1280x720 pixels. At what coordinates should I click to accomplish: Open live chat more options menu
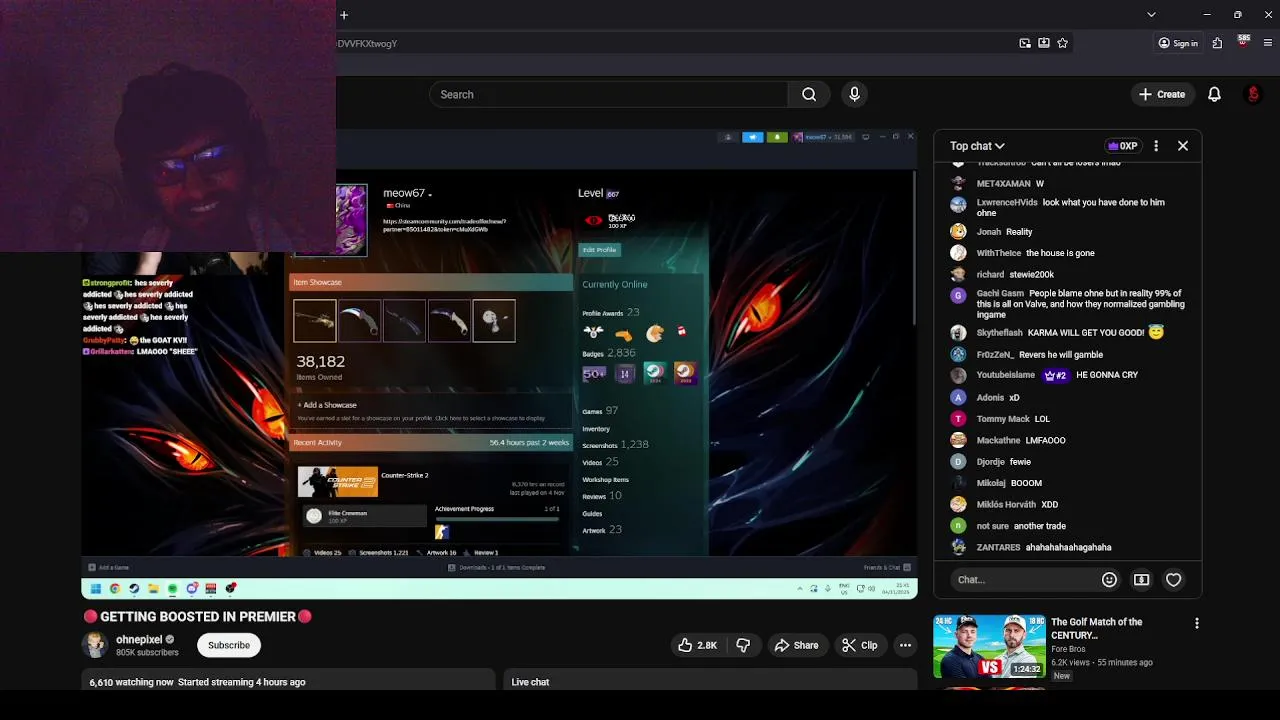tap(1156, 146)
